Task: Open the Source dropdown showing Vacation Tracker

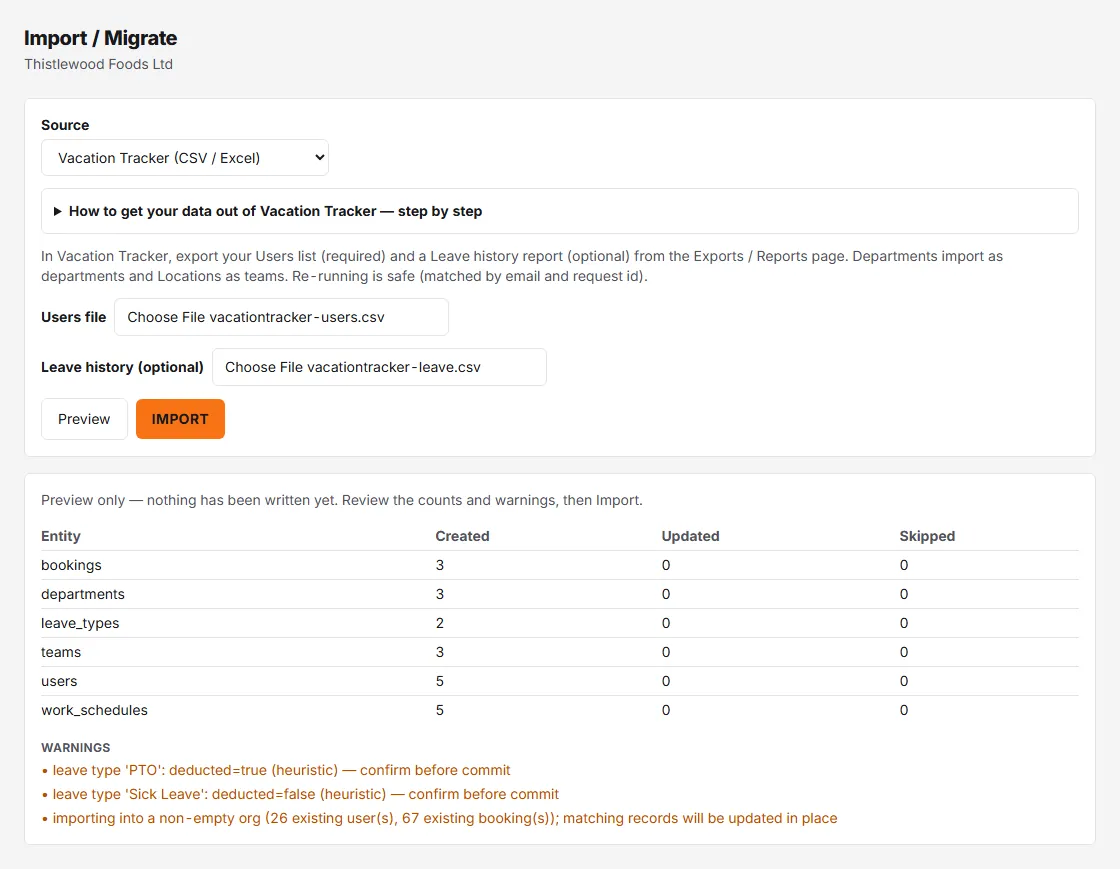Action: point(185,158)
